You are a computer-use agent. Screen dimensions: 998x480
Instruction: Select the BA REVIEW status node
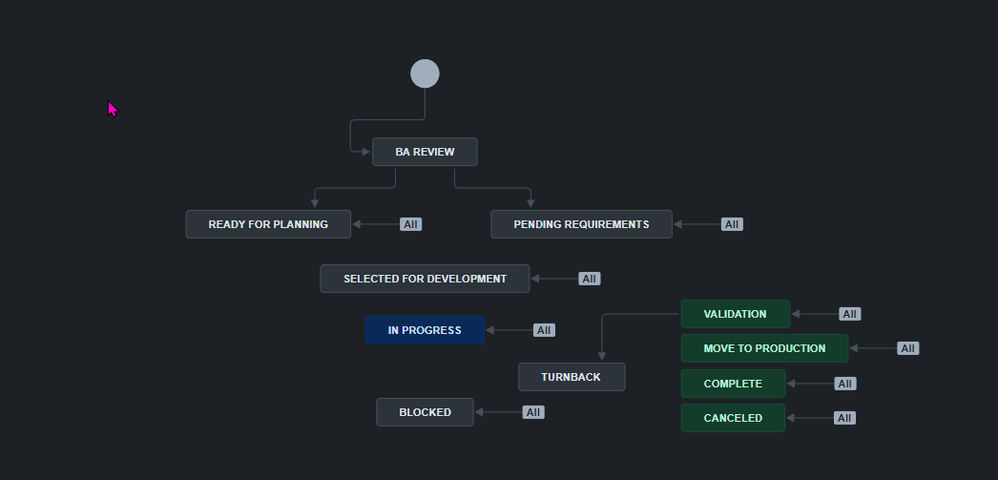click(425, 152)
